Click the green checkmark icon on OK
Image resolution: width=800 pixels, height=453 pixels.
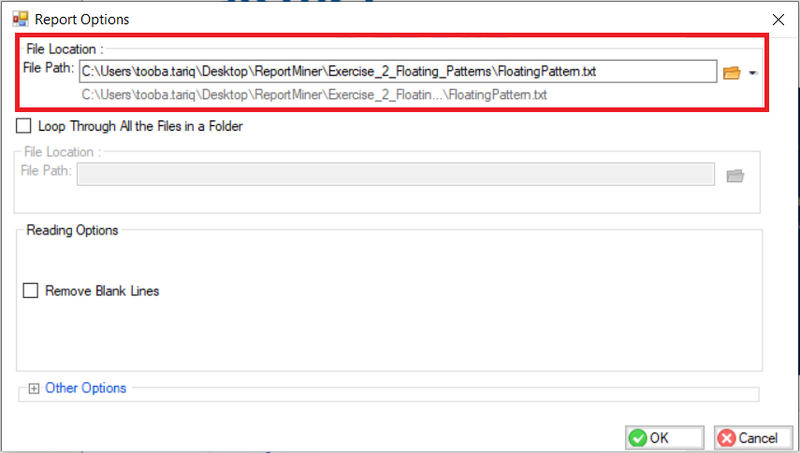(638, 438)
